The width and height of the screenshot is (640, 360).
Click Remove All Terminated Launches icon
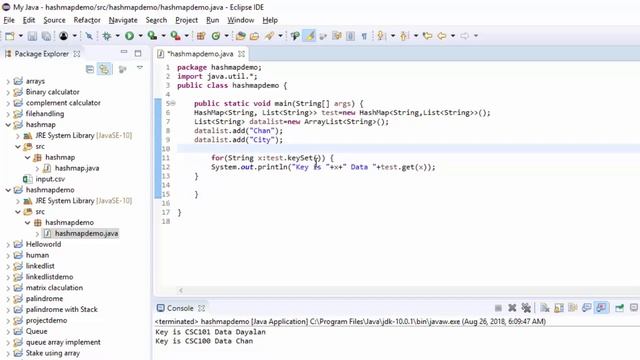coord(526,308)
